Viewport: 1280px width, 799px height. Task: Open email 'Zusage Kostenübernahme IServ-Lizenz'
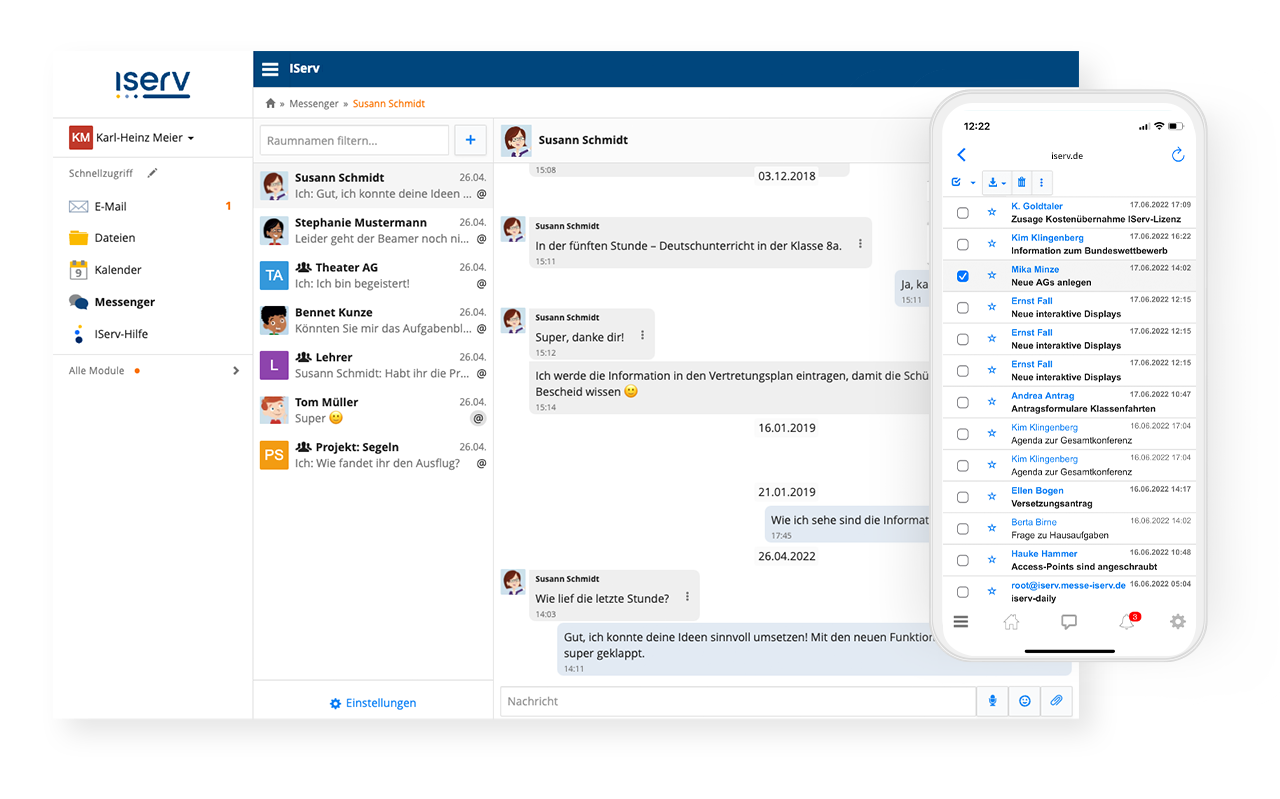[1096, 219]
